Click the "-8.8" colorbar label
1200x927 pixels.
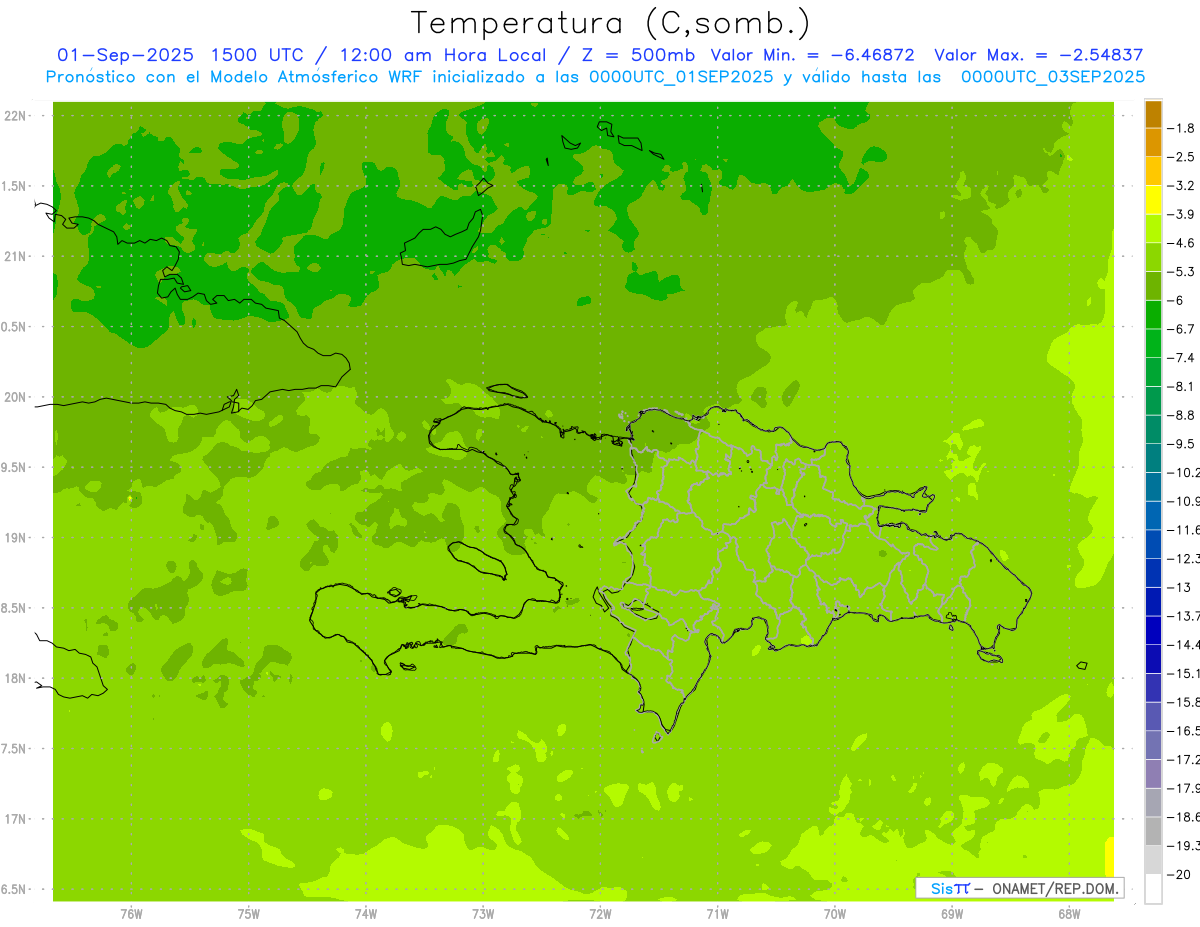1181,415
